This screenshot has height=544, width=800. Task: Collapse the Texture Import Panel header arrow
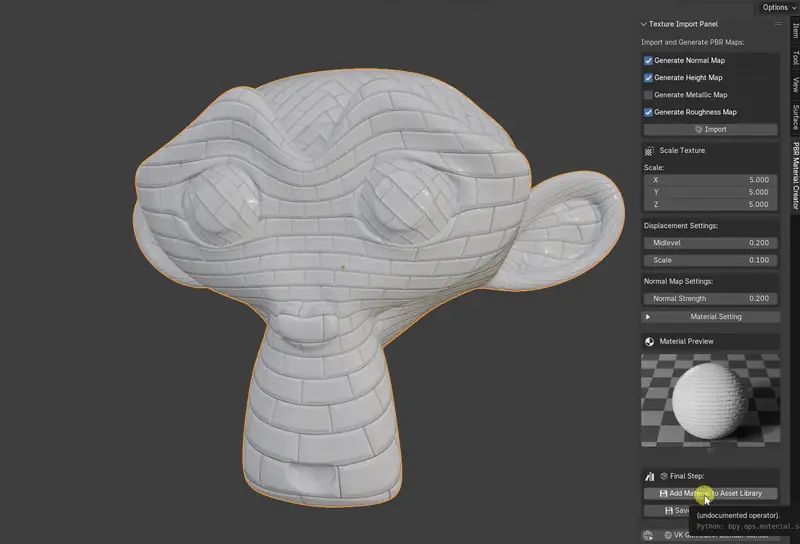click(x=644, y=24)
